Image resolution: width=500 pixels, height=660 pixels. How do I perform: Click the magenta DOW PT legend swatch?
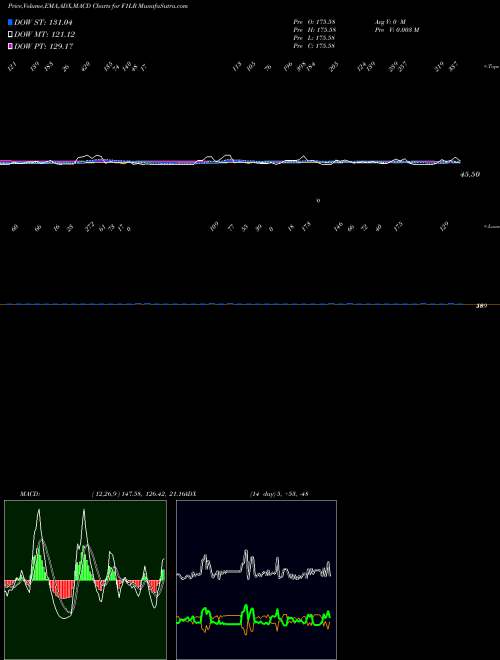point(10,46)
